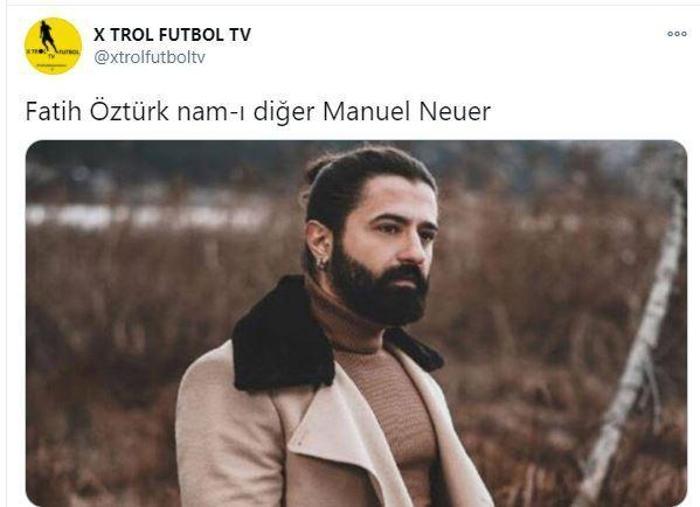Image resolution: width=700 pixels, height=507 pixels.
Task: Click the player silhouette in the yellow logo
Action: click(47, 37)
